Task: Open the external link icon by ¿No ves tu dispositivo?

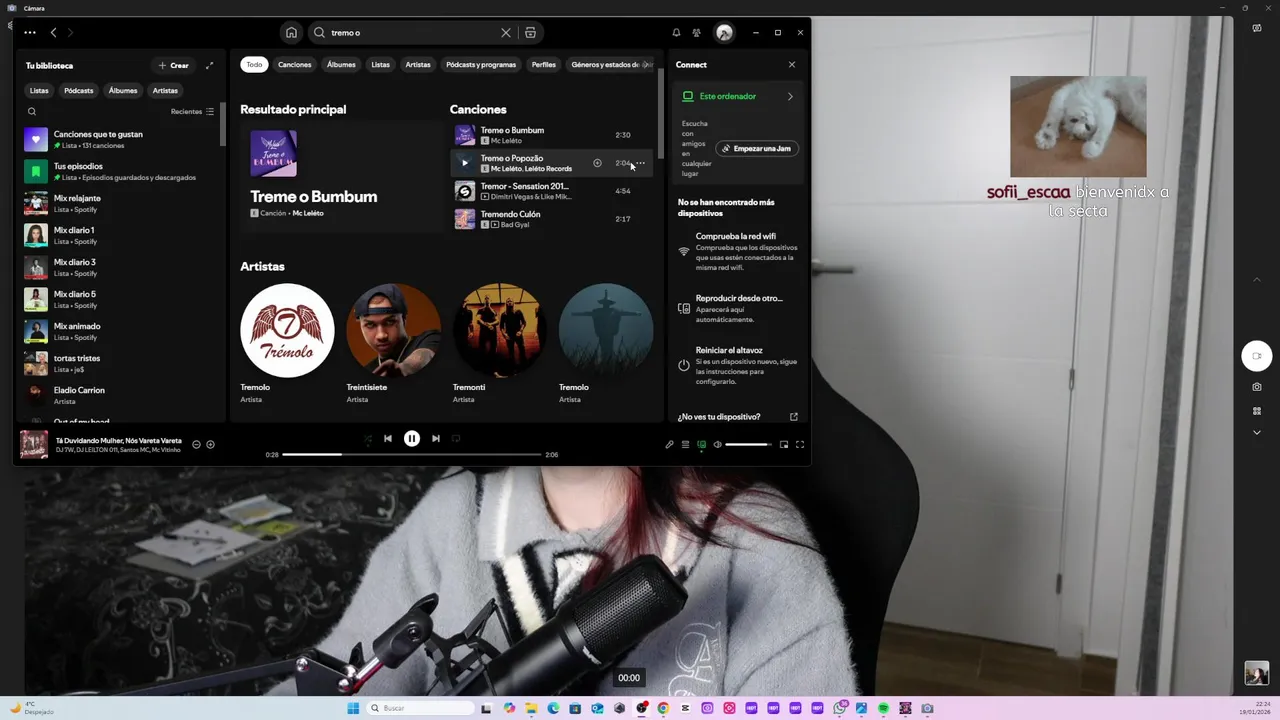Action: tap(794, 417)
